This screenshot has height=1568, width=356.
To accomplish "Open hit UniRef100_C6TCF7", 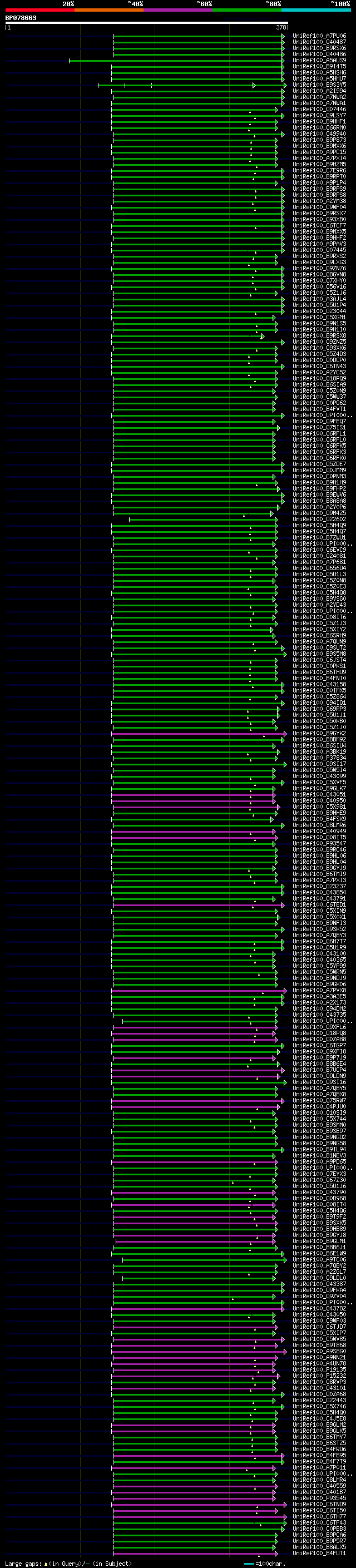I will click(x=319, y=225).
